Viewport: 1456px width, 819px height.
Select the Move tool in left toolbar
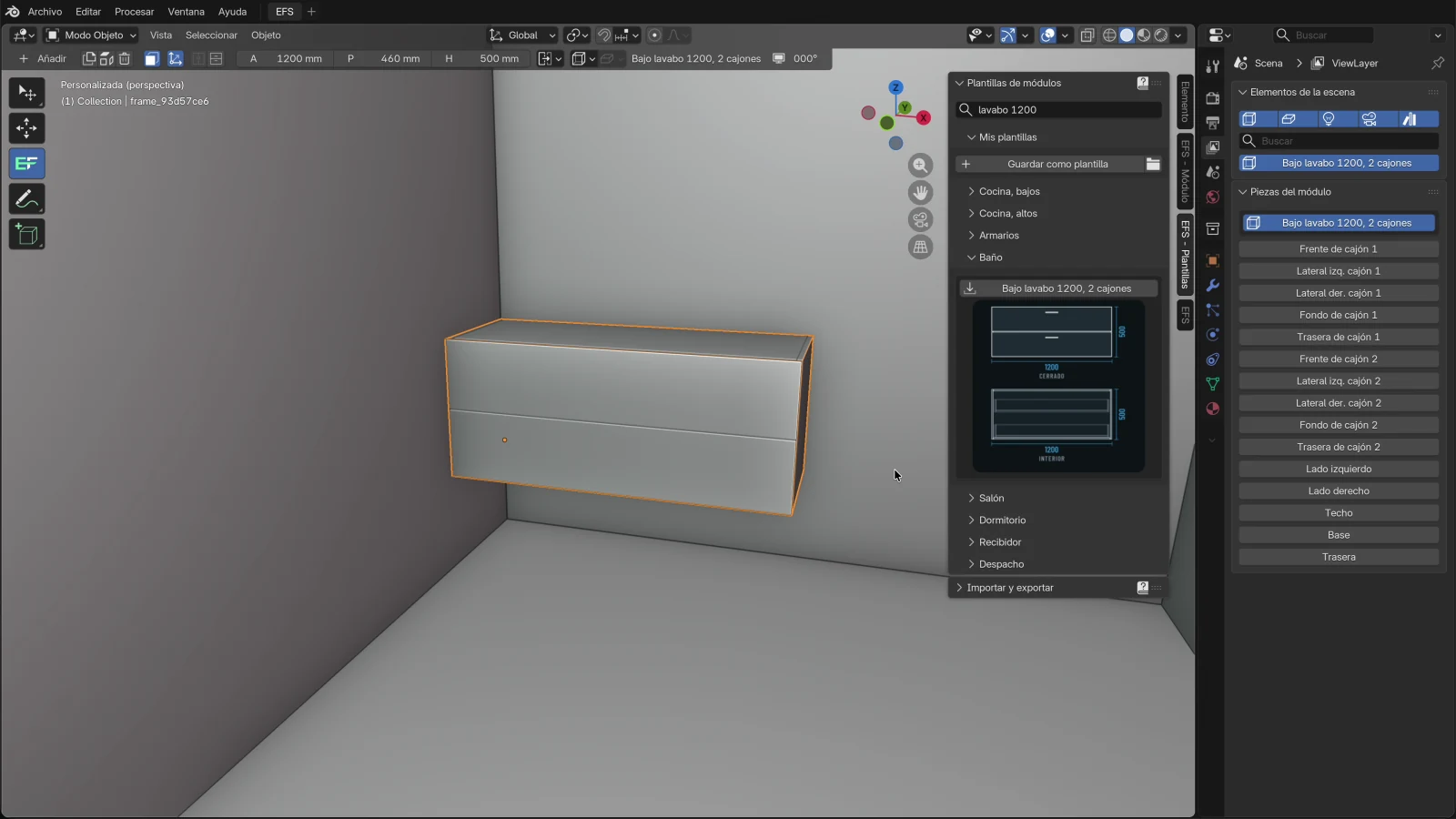tap(26, 128)
